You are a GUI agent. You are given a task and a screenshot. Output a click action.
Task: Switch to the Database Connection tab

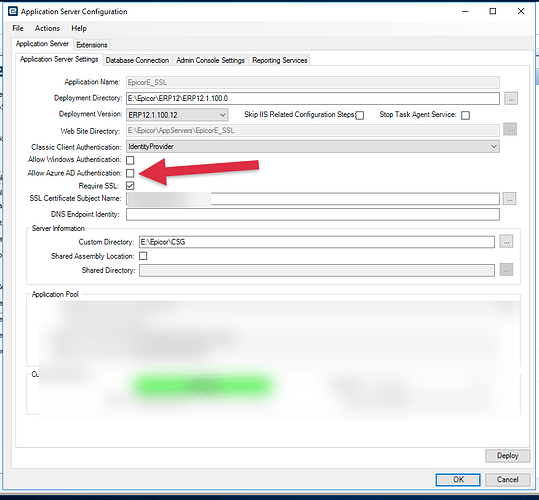pos(137,60)
